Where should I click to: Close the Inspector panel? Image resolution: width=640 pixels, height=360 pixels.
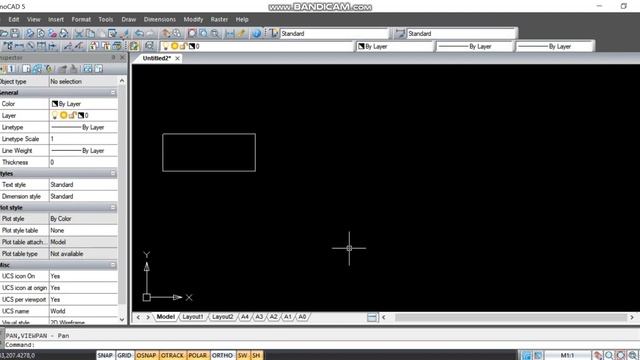[122, 58]
